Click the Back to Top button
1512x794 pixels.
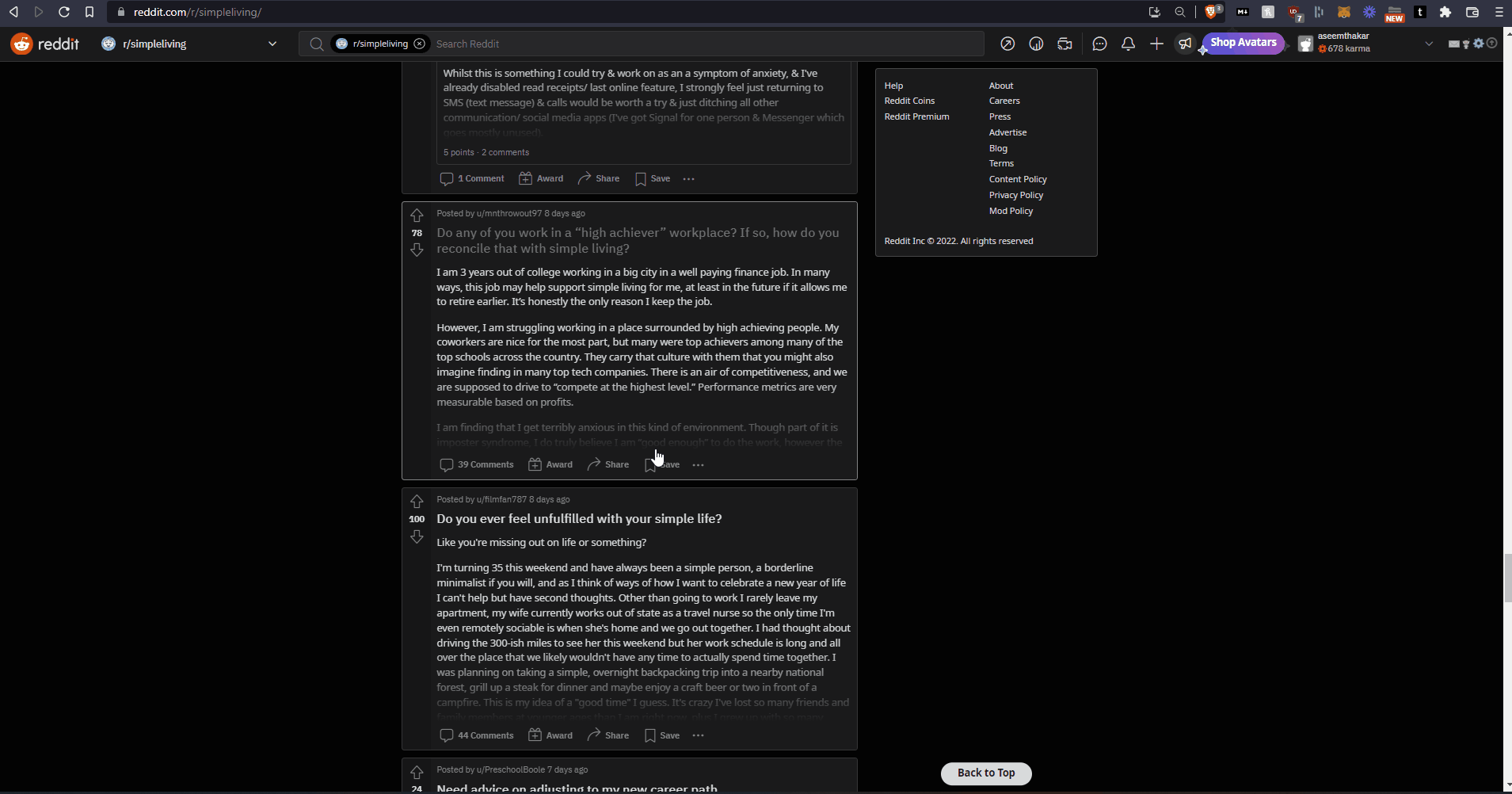985,773
